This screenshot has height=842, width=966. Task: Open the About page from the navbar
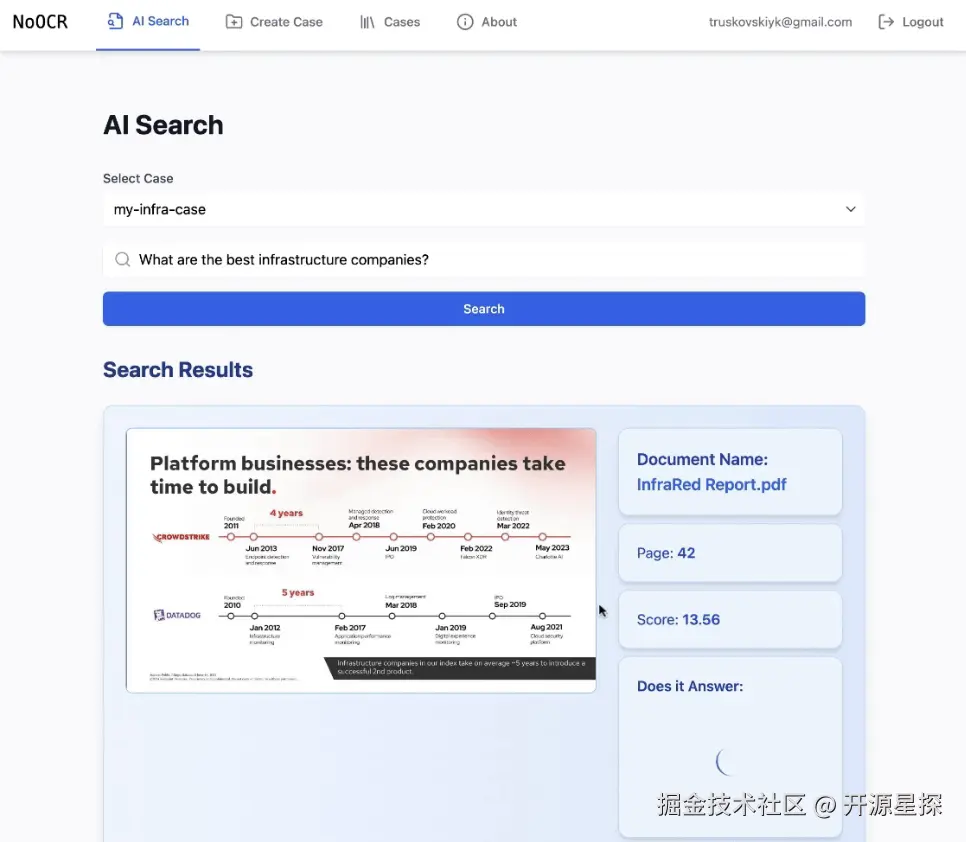click(487, 21)
